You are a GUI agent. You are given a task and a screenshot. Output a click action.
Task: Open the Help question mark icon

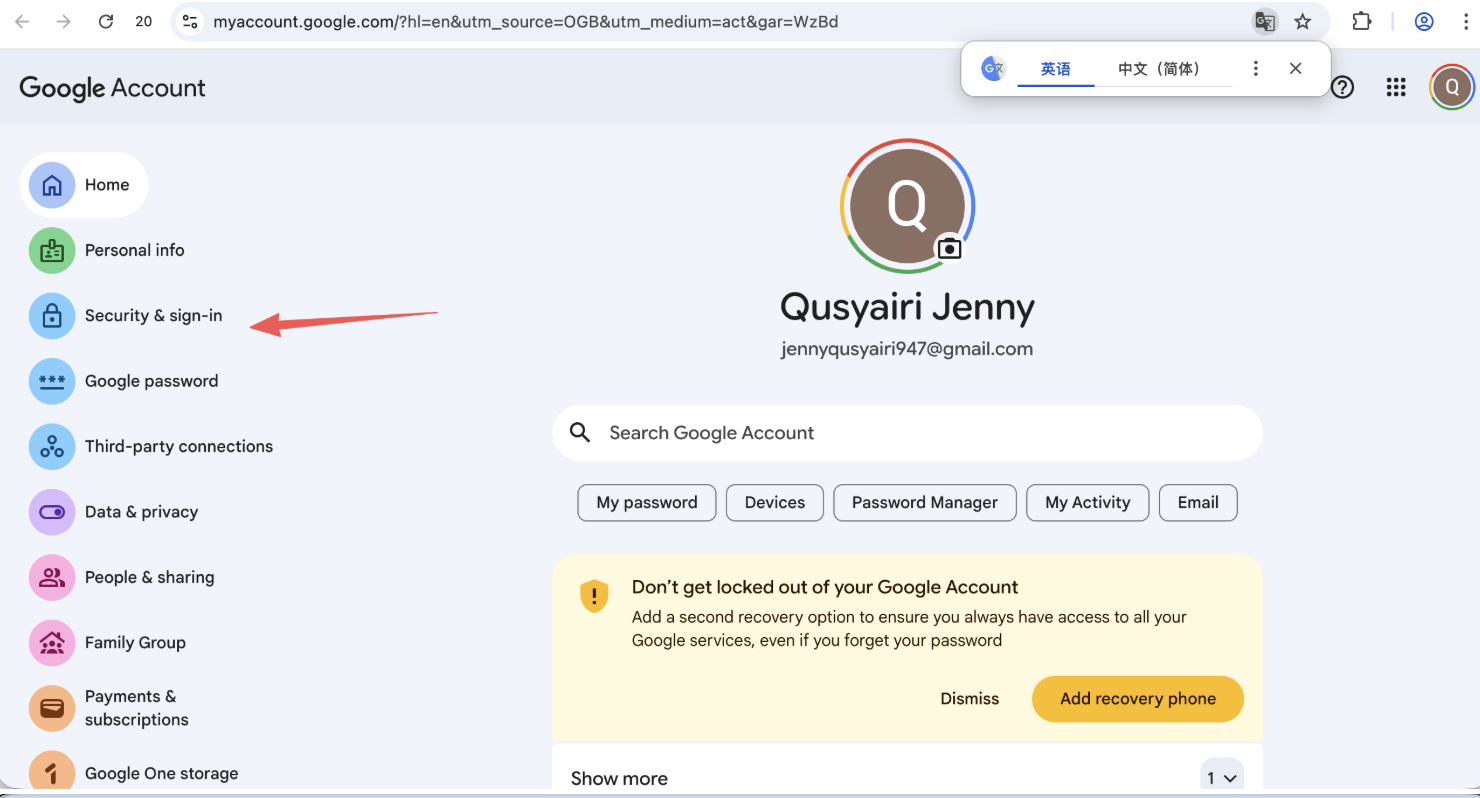pos(1343,87)
